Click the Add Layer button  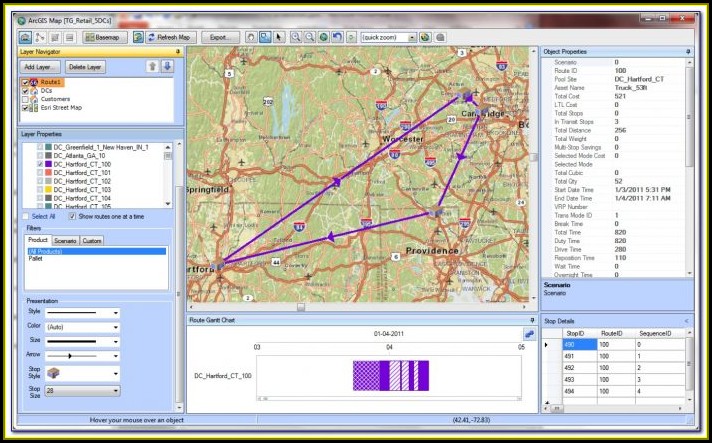tap(41, 67)
